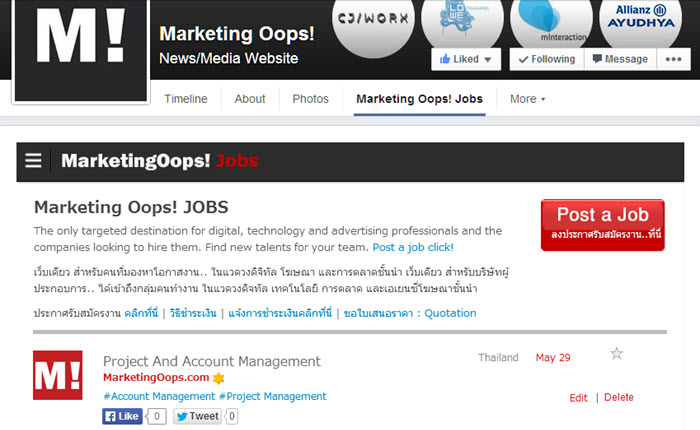Click the 'แจ้งการชำระเงินคลิกที่นี่' link

point(280,313)
